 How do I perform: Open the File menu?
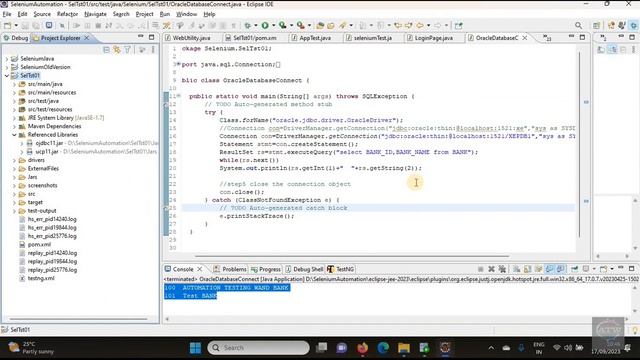tap(7, 14)
